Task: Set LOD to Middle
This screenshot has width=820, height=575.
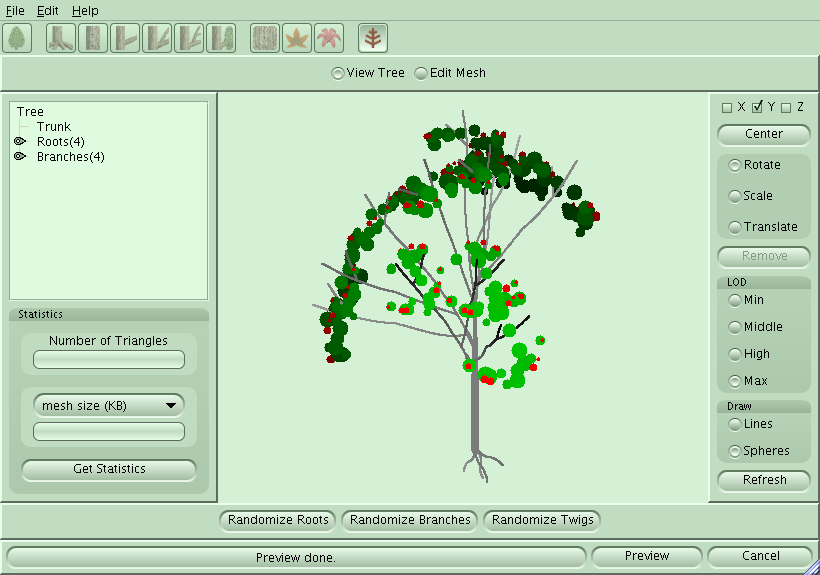Action: tap(735, 327)
